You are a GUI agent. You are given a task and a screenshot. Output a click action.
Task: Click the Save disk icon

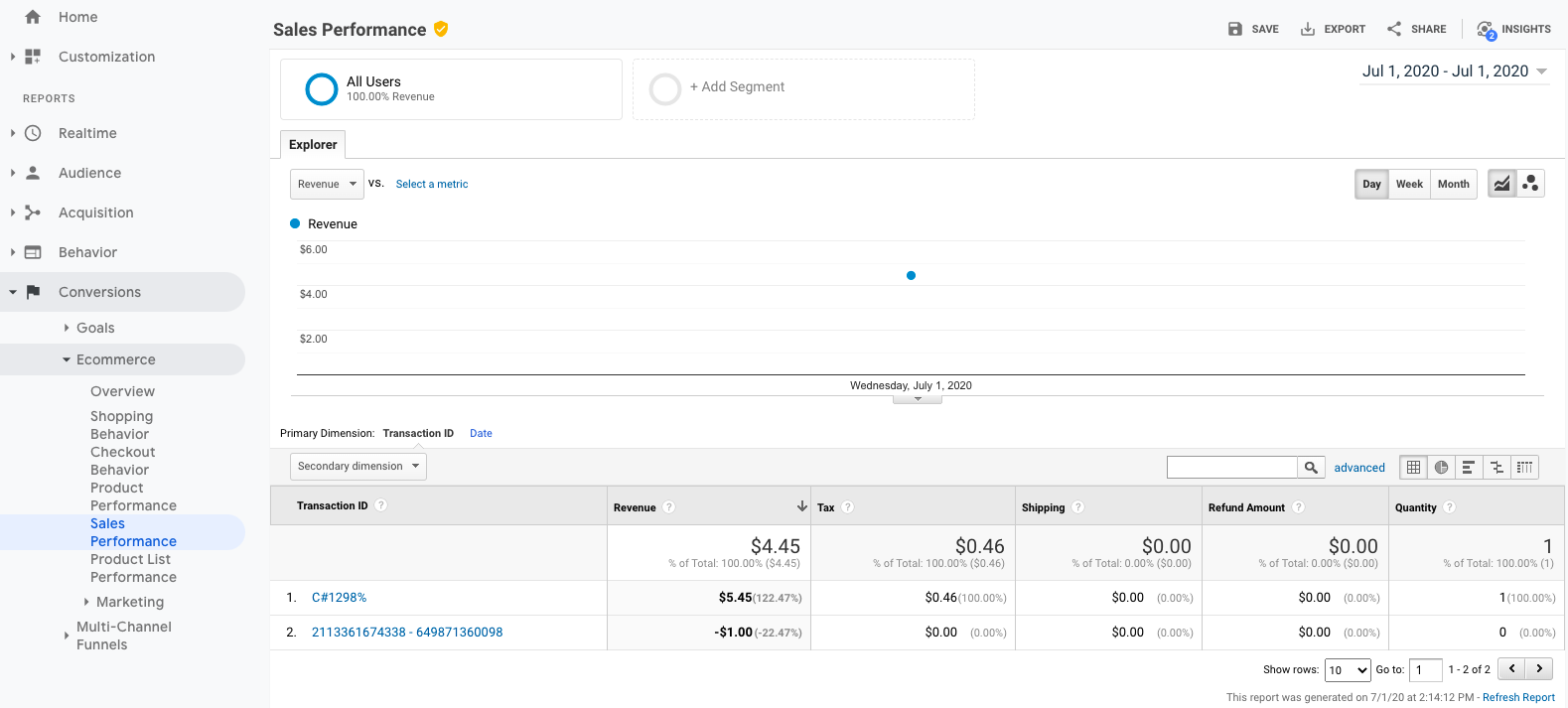click(x=1235, y=29)
